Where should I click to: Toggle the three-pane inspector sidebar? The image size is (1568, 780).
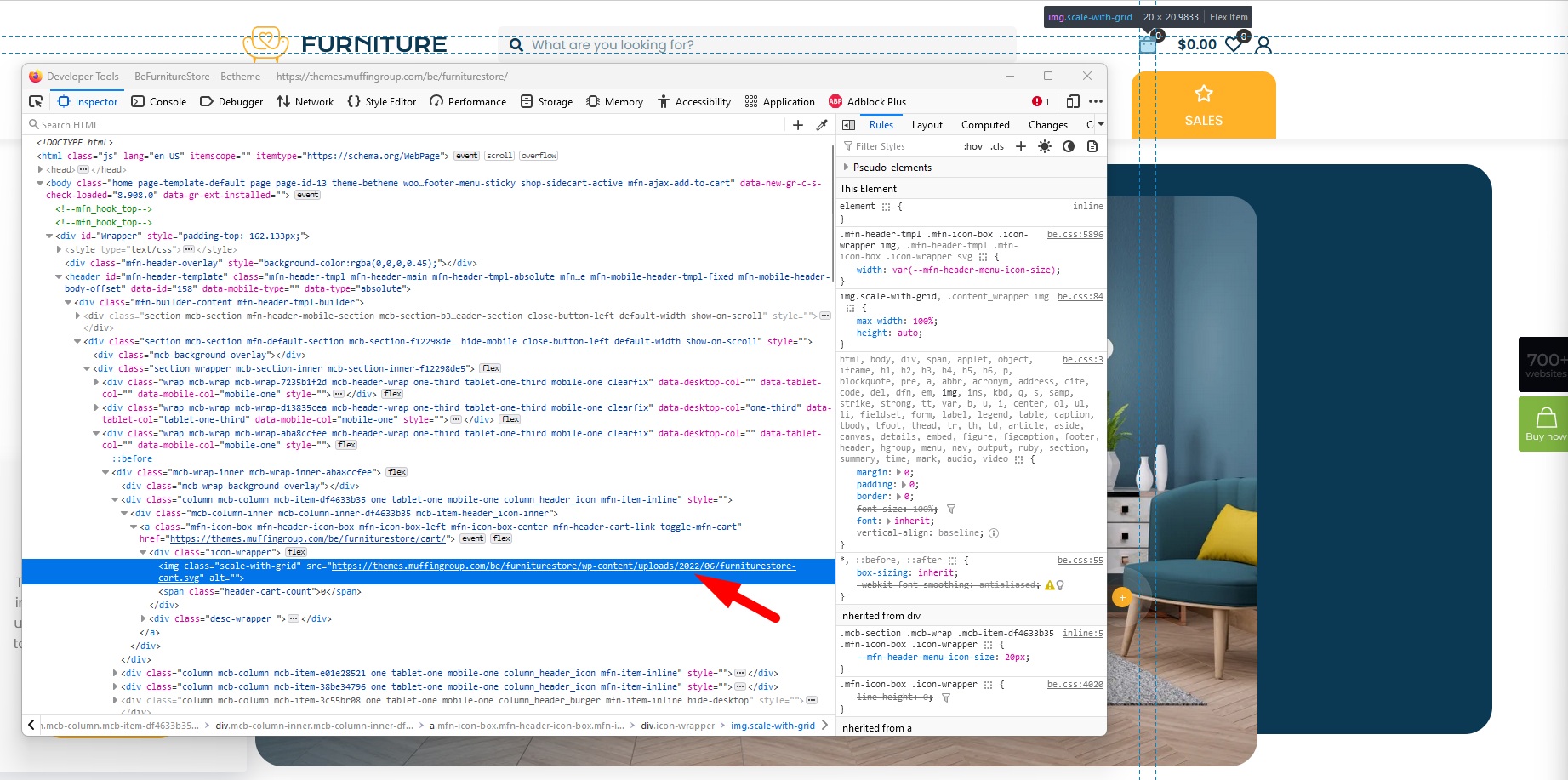coord(848,125)
